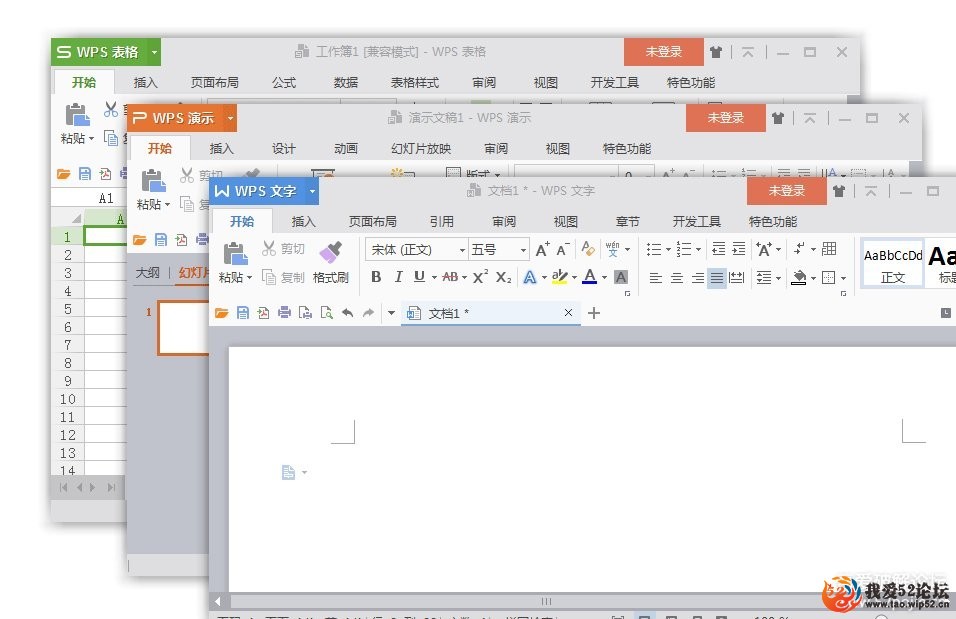Click the character shading gray A icon
The width and height of the screenshot is (956, 619).
[x=621, y=277]
